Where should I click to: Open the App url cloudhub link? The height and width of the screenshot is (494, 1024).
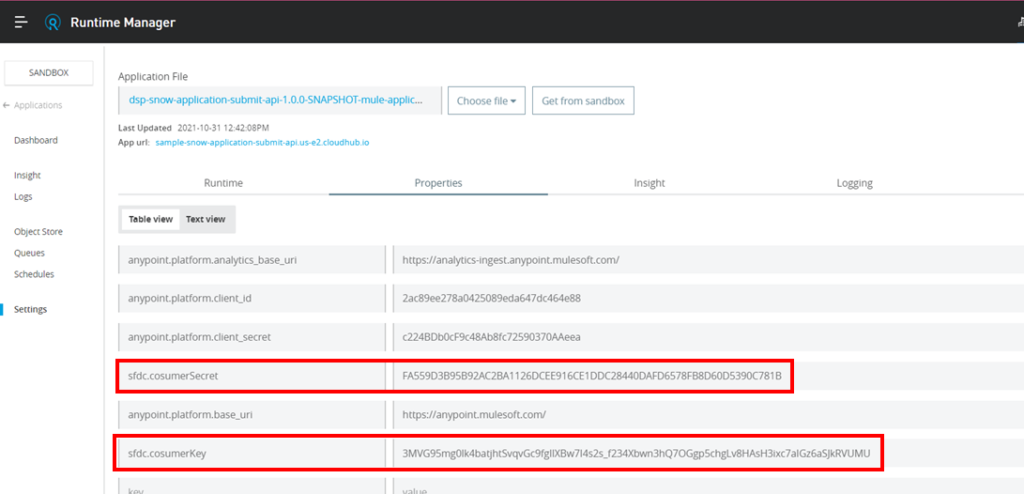(262, 143)
